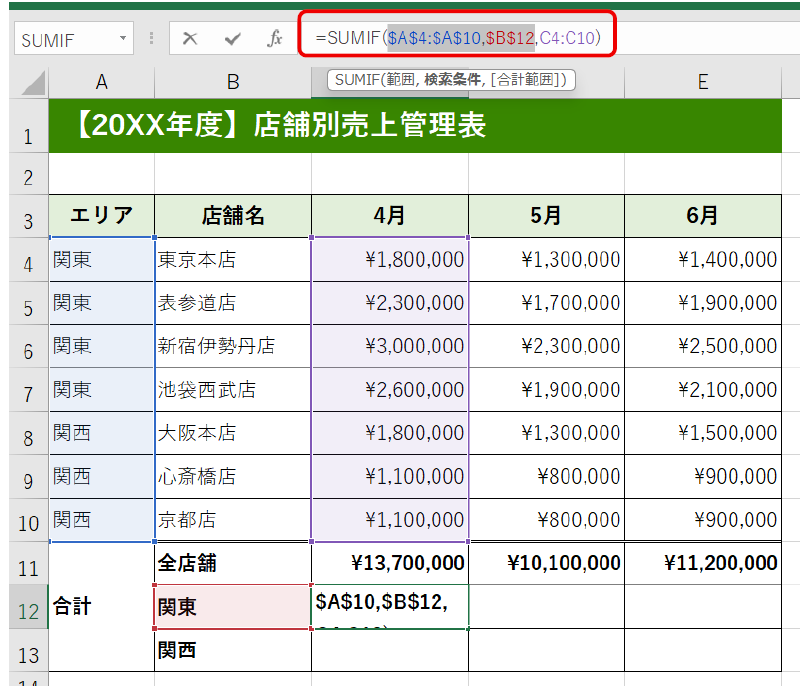
Task: Open the Insert Function fx dialog
Action: pos(274,39)
